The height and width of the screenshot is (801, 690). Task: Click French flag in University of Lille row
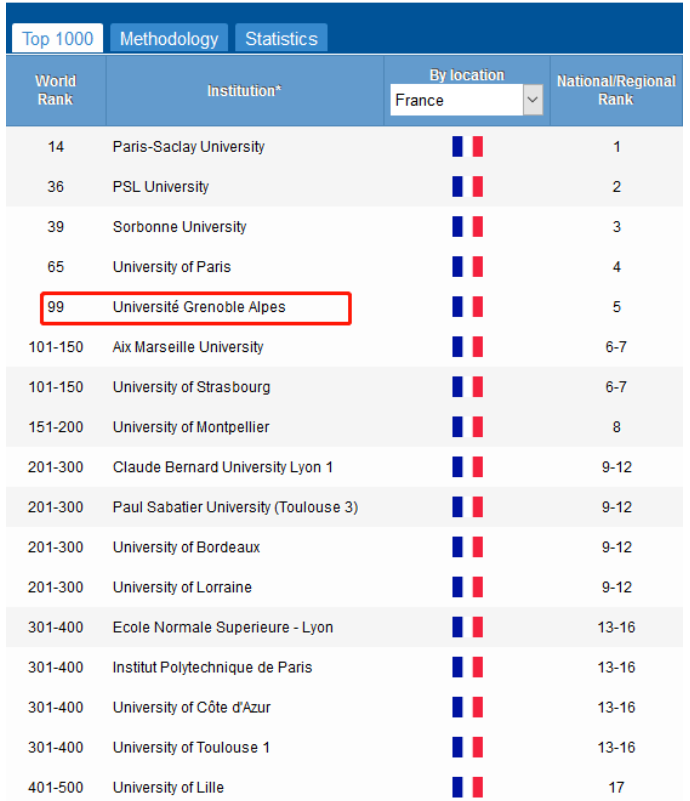tap(467, 787)
